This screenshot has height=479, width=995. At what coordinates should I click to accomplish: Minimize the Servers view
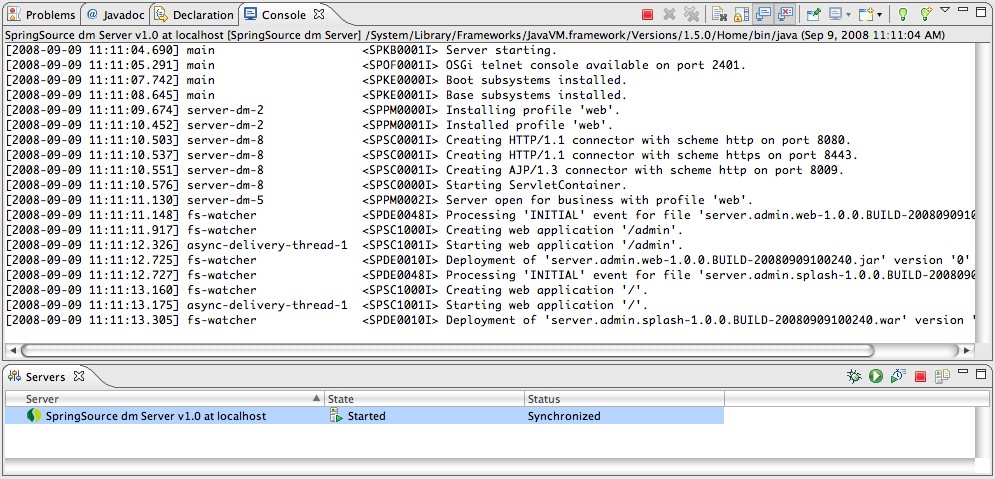tap(964, 372)
